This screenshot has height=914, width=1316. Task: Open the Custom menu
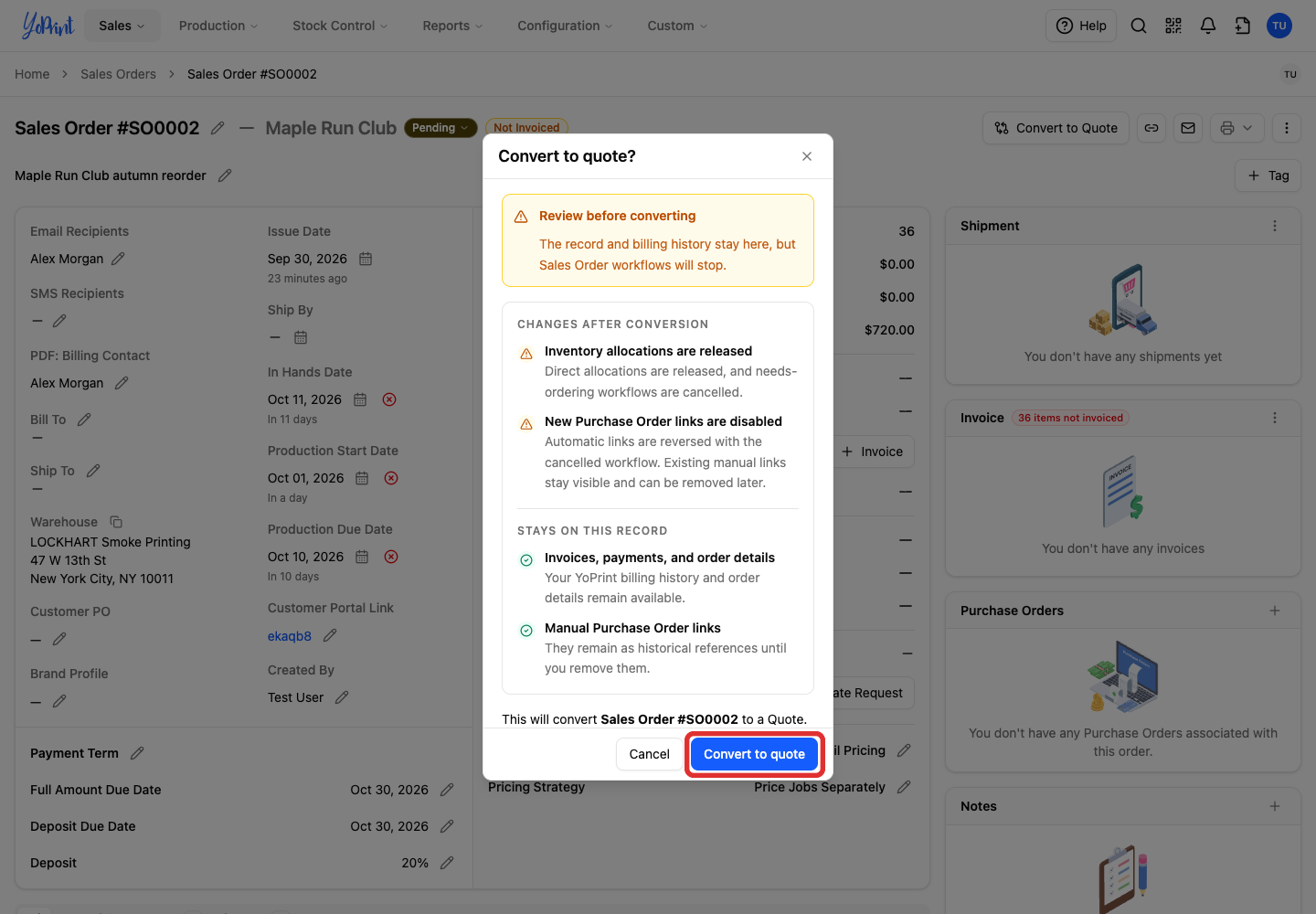click(677, 26)
